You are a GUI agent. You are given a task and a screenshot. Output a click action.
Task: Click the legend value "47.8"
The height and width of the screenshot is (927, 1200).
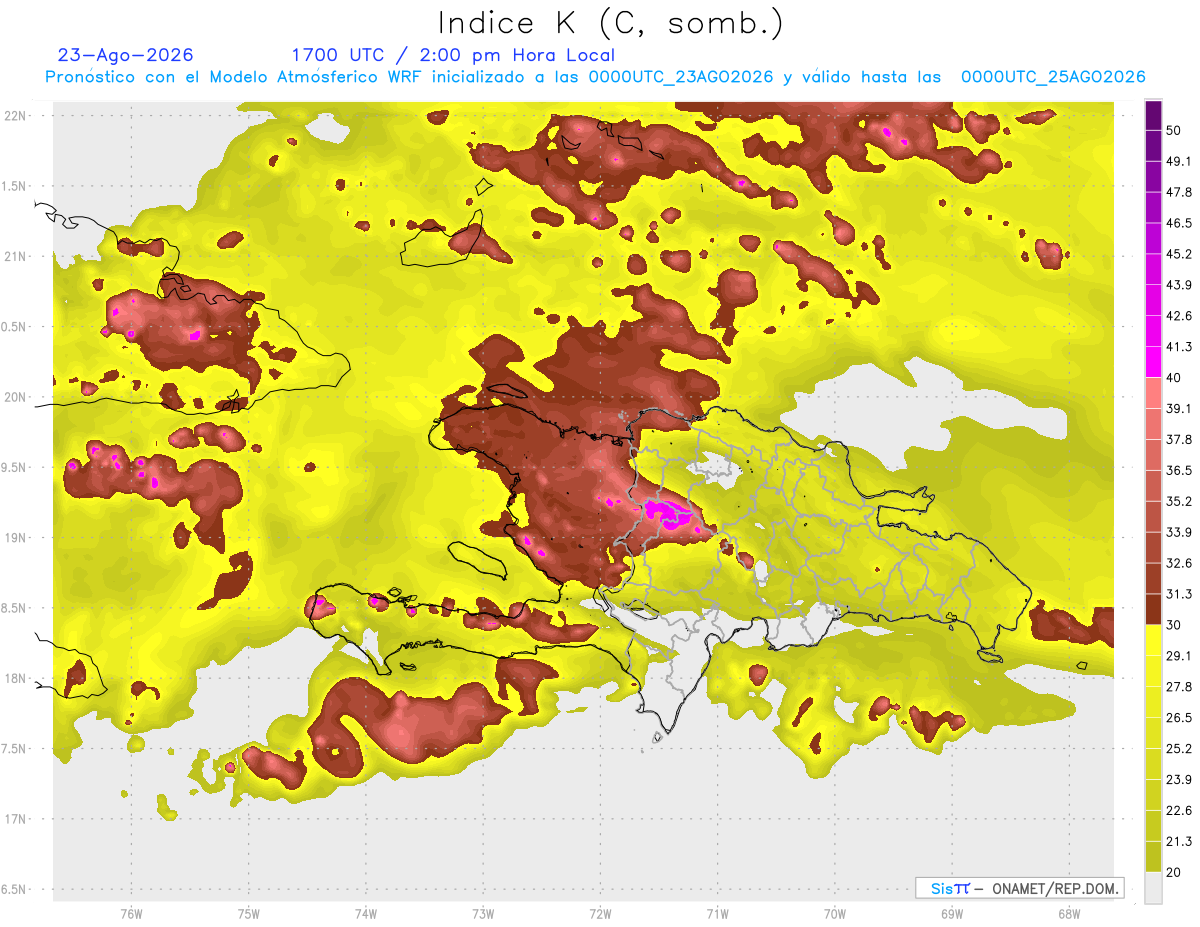[x=1179, y=192]
